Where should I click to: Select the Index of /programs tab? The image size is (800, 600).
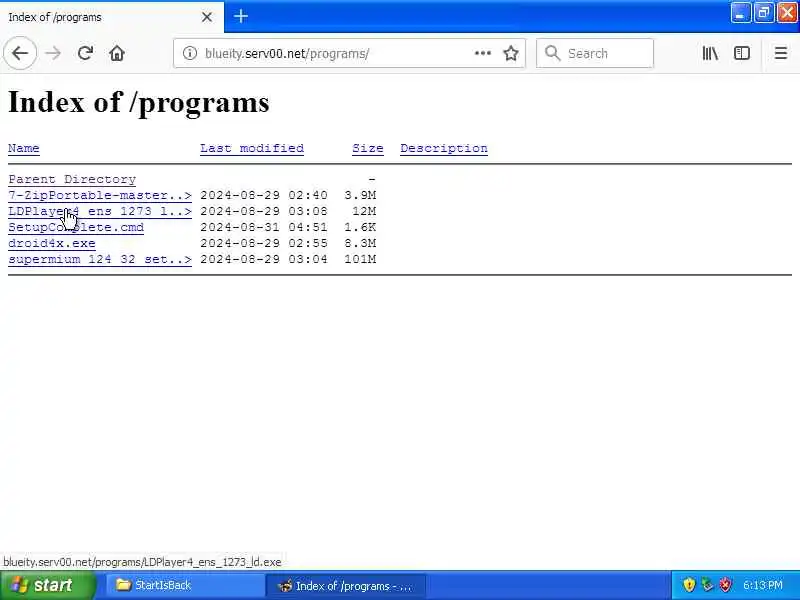[112, 17]
